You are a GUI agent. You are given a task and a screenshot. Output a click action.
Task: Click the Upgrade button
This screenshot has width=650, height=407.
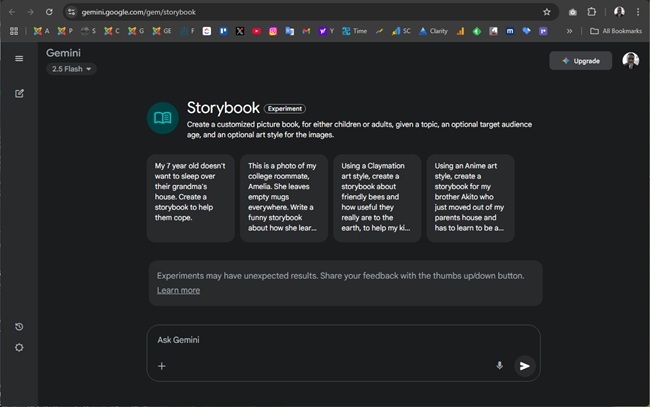pos(580,61)
